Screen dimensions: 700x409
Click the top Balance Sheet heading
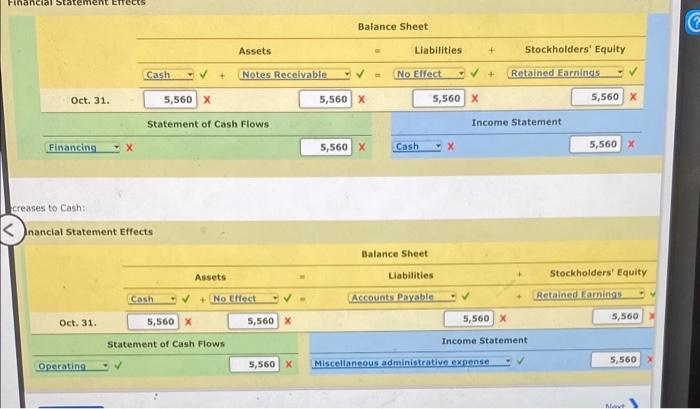coord(393,26)
